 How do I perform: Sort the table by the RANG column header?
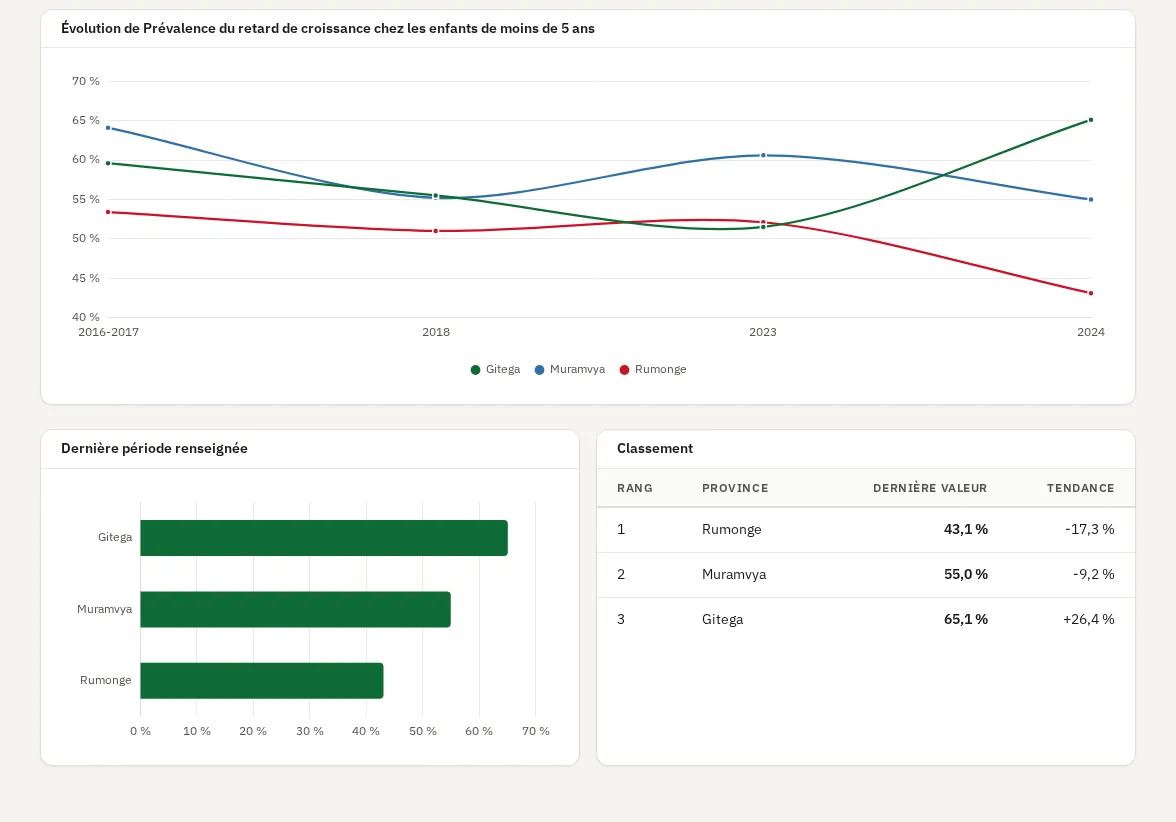pos(634,488)
